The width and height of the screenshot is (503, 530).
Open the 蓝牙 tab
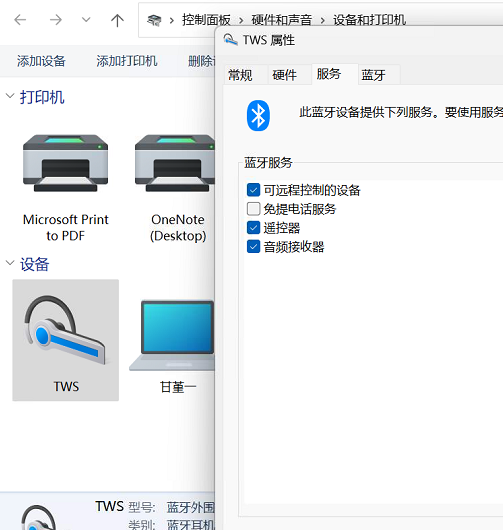tap(374, 75)
